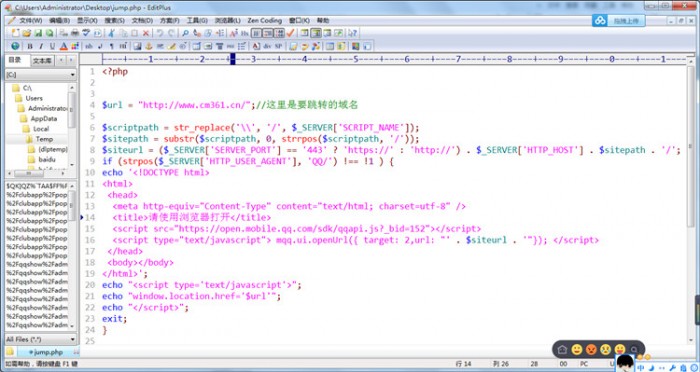Click the Bold B HTML icon
The width and height of the screenshot is (700, 372).
coord(30,46)
